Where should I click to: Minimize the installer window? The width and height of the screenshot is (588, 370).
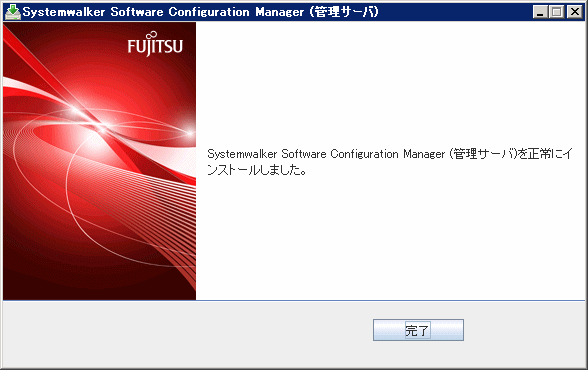(x=540, y=12)
